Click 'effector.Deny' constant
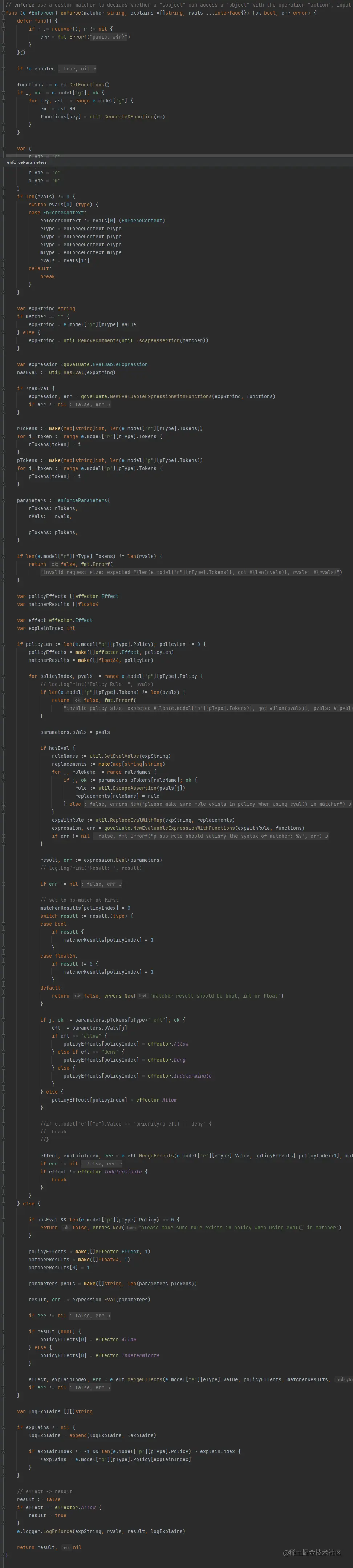Viewport: 353px width, 1568px height. point(166,1060)
